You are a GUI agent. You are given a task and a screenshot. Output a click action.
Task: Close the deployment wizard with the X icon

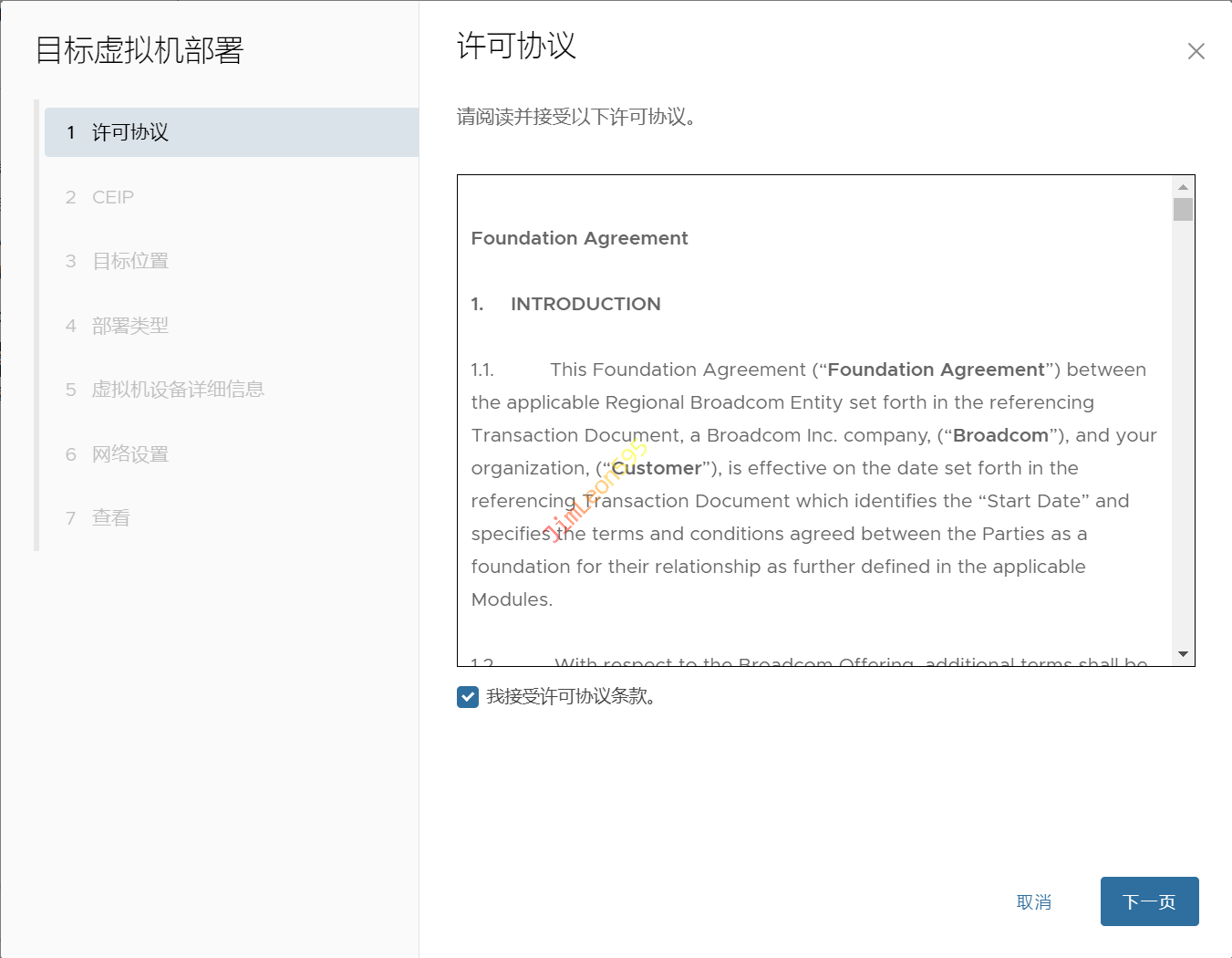click(x=1196, y=51)
